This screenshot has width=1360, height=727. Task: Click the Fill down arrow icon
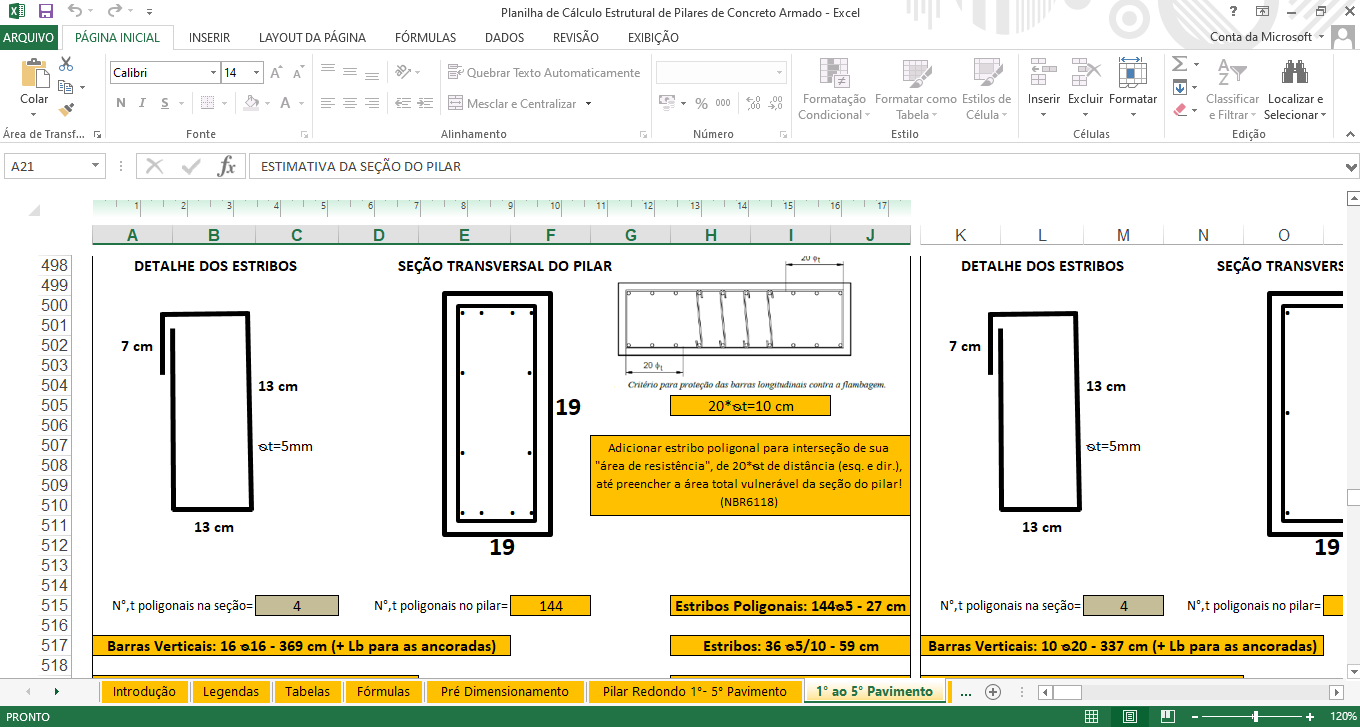[1179, 87]
